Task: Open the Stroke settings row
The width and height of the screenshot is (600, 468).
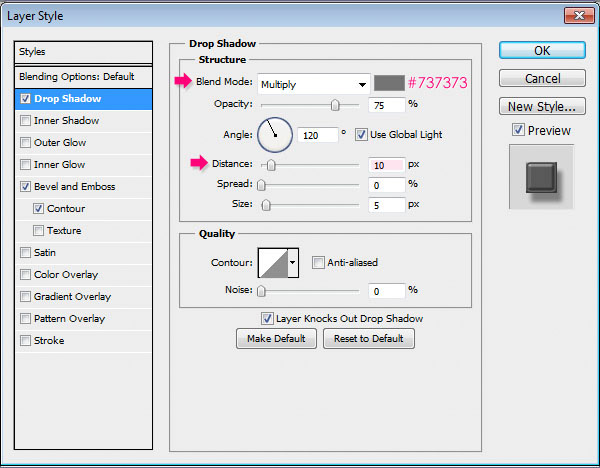Action: pos(83,341)
